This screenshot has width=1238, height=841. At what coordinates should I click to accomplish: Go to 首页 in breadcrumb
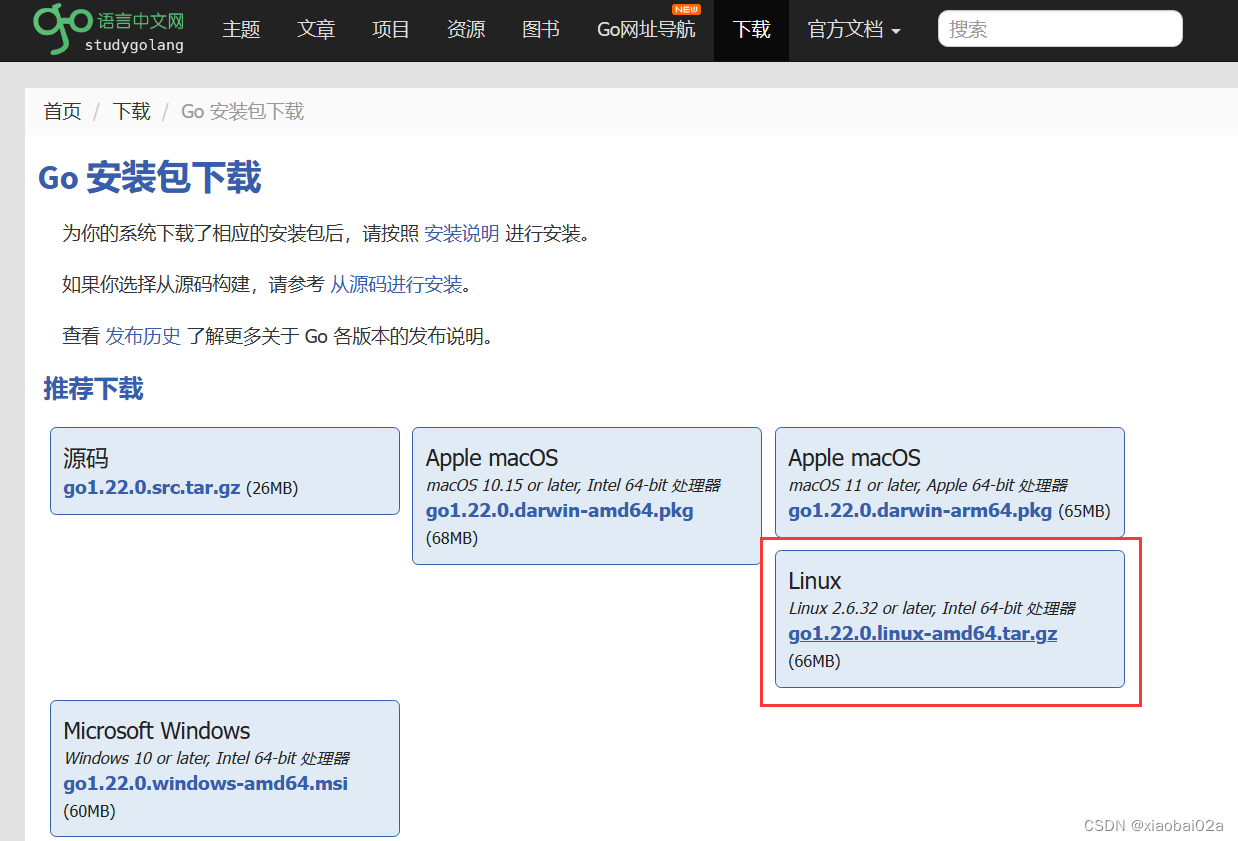point(62,111)
